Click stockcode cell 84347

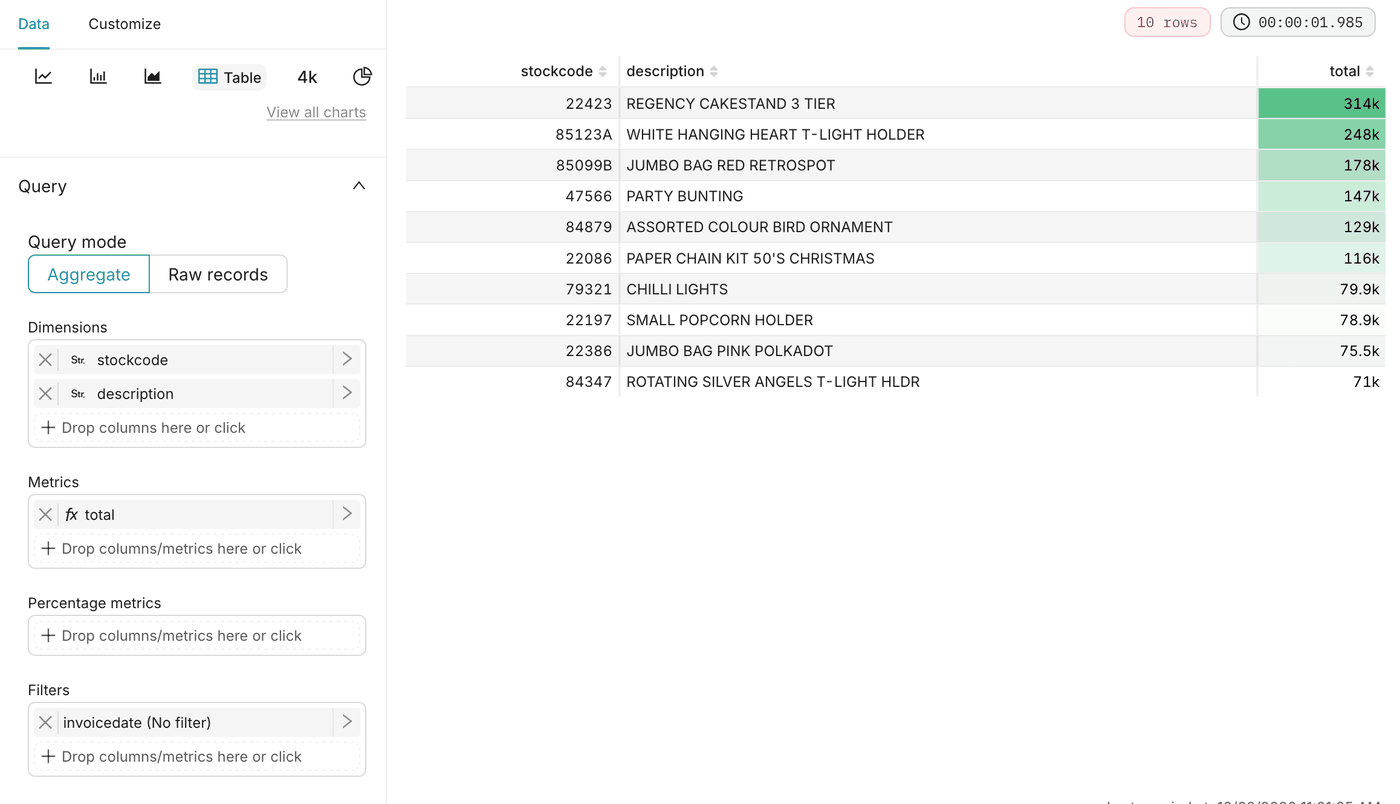(512, 382)
